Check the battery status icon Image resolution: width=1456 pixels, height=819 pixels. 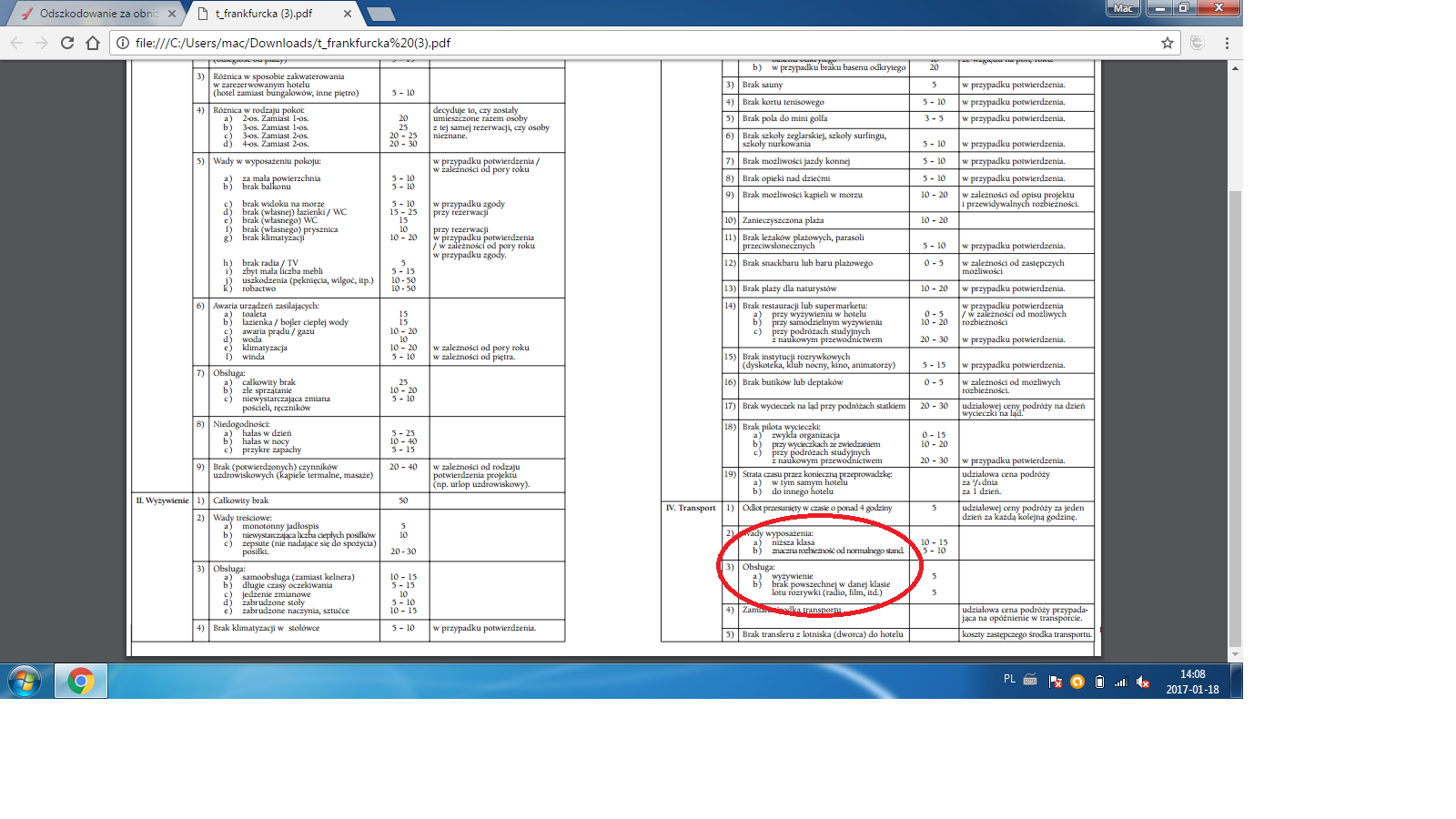[x=1099, y=682]
